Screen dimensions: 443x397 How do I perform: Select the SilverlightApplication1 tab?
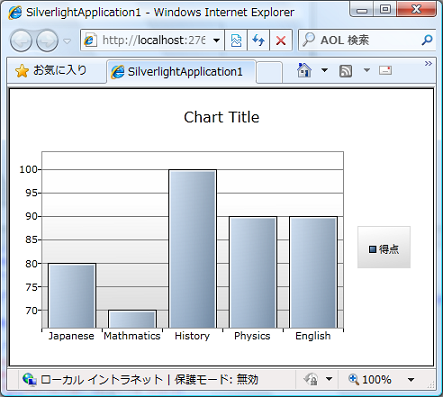pyautogui.click(x=181, y=72)
